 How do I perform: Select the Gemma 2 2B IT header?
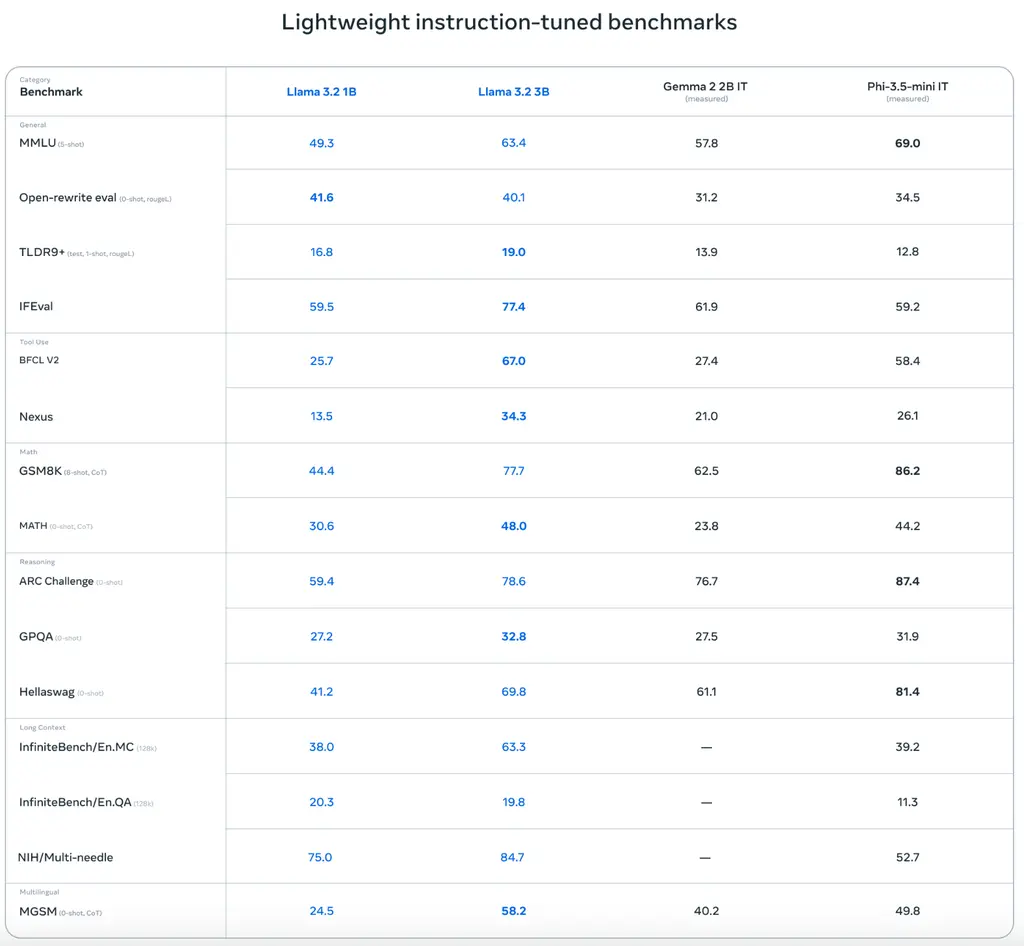coord(705,91)
